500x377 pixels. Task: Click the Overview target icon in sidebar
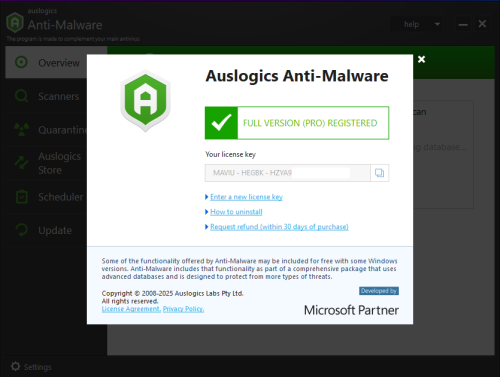pos(22,62)
